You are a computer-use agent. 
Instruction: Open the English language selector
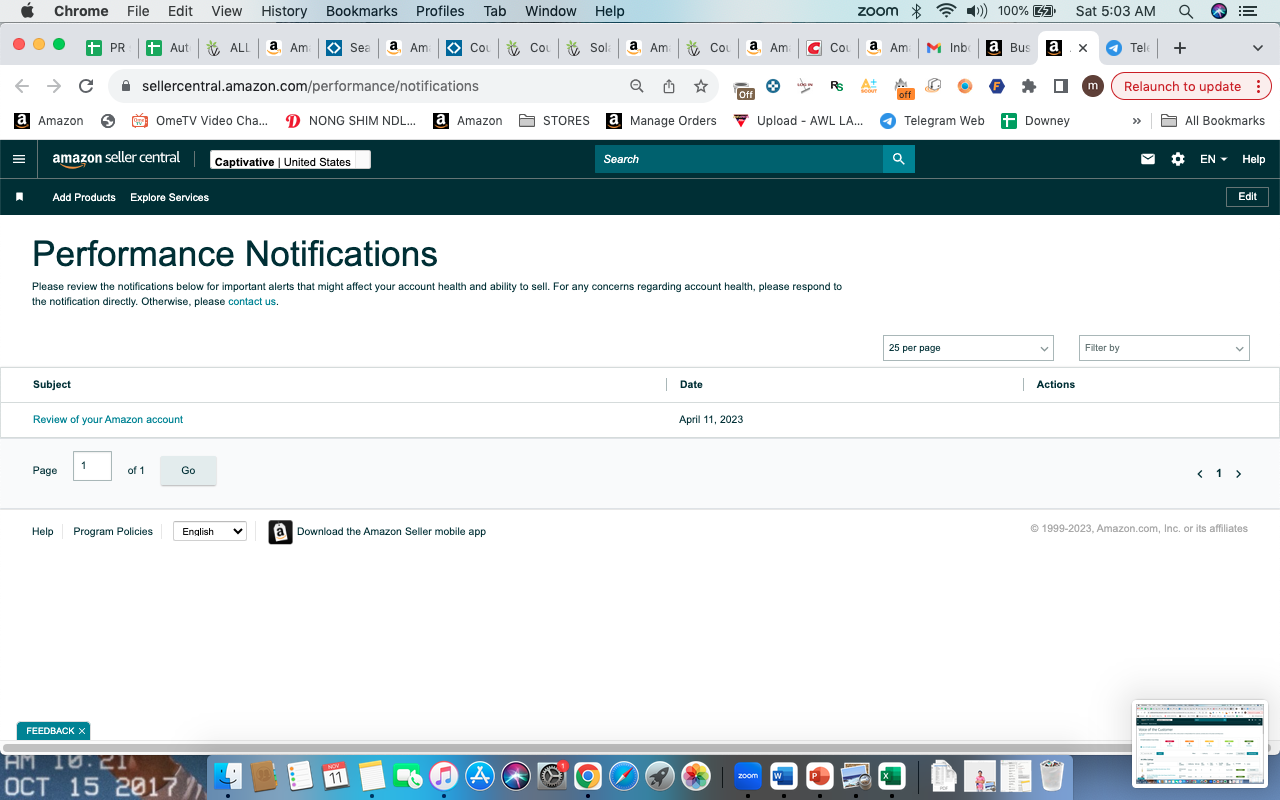click(210, 531)
